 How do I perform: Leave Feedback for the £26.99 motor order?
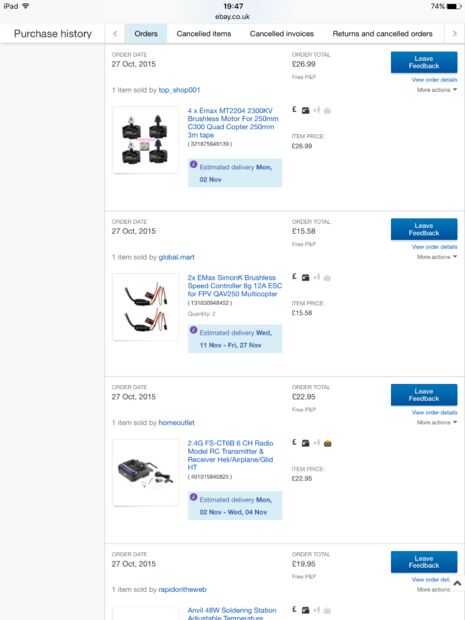424,62
